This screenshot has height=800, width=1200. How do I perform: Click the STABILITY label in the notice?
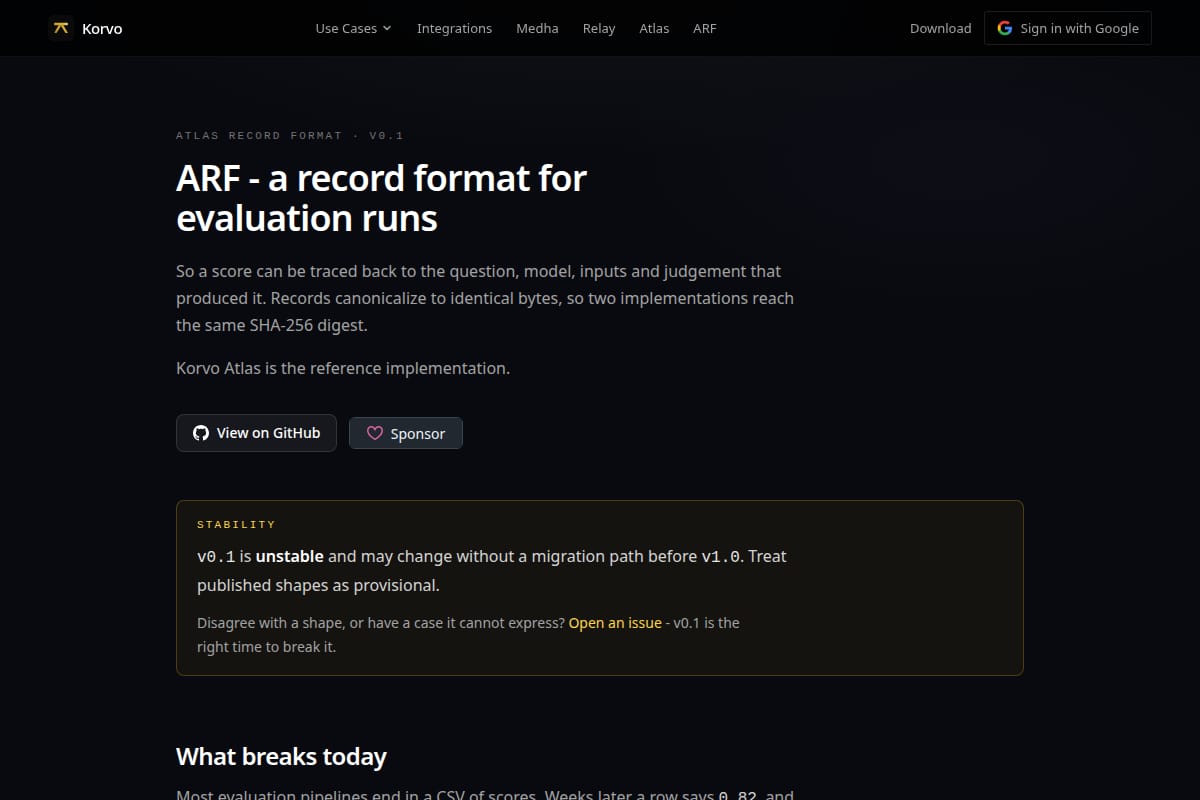(236, 524)
